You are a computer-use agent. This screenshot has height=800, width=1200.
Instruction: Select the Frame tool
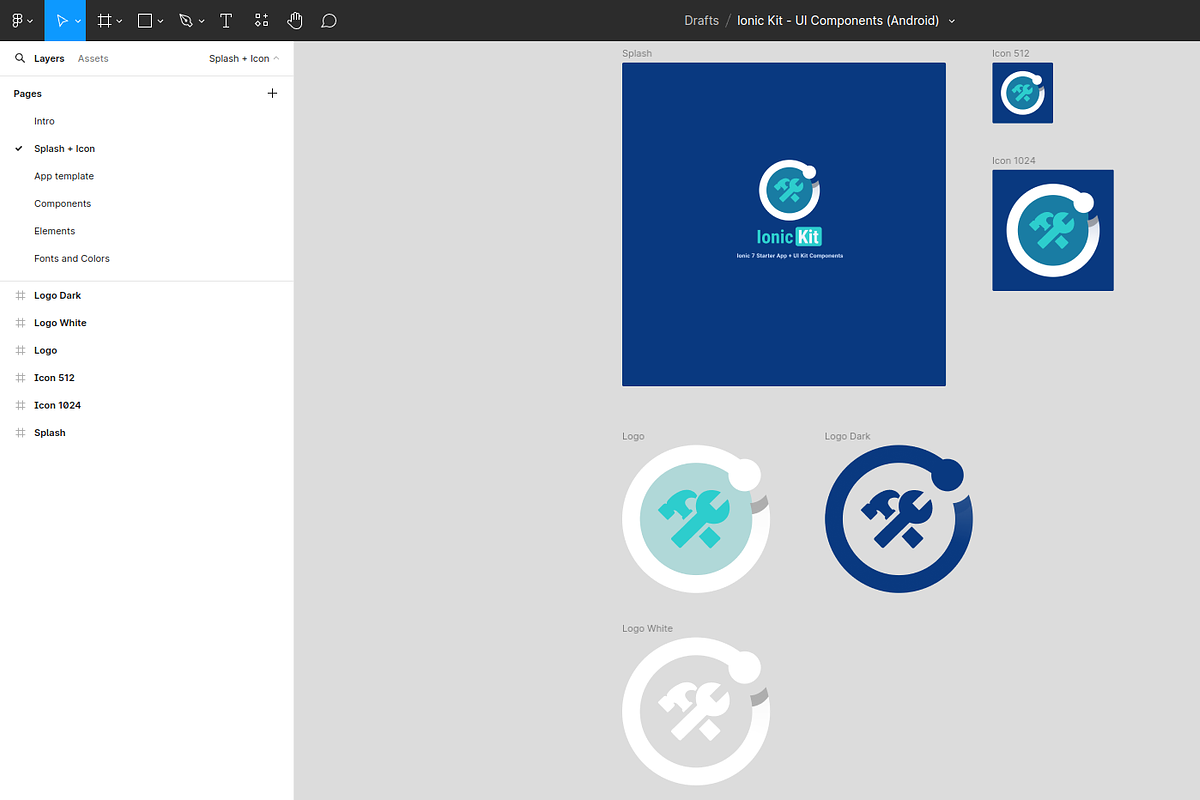104,20
